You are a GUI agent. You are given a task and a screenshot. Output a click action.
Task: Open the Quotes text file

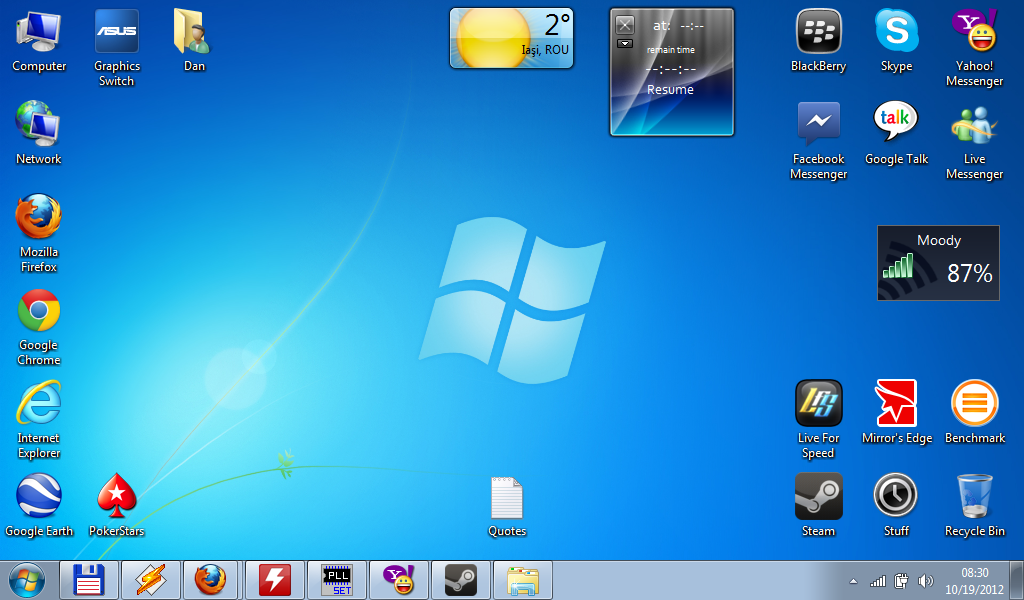point(507,506)
